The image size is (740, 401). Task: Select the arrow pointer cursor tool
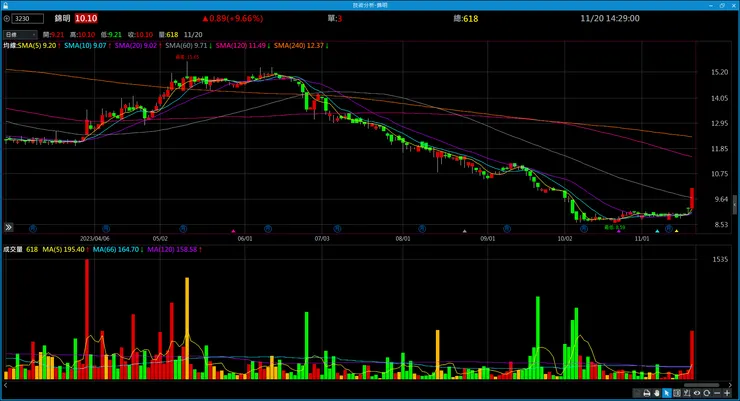(x=667, y=393)
